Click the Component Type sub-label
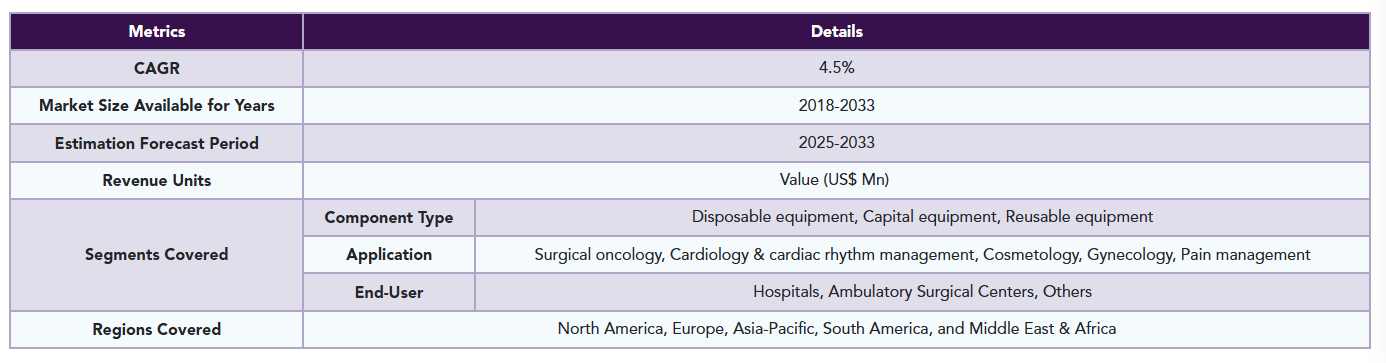 pos(389,217)
